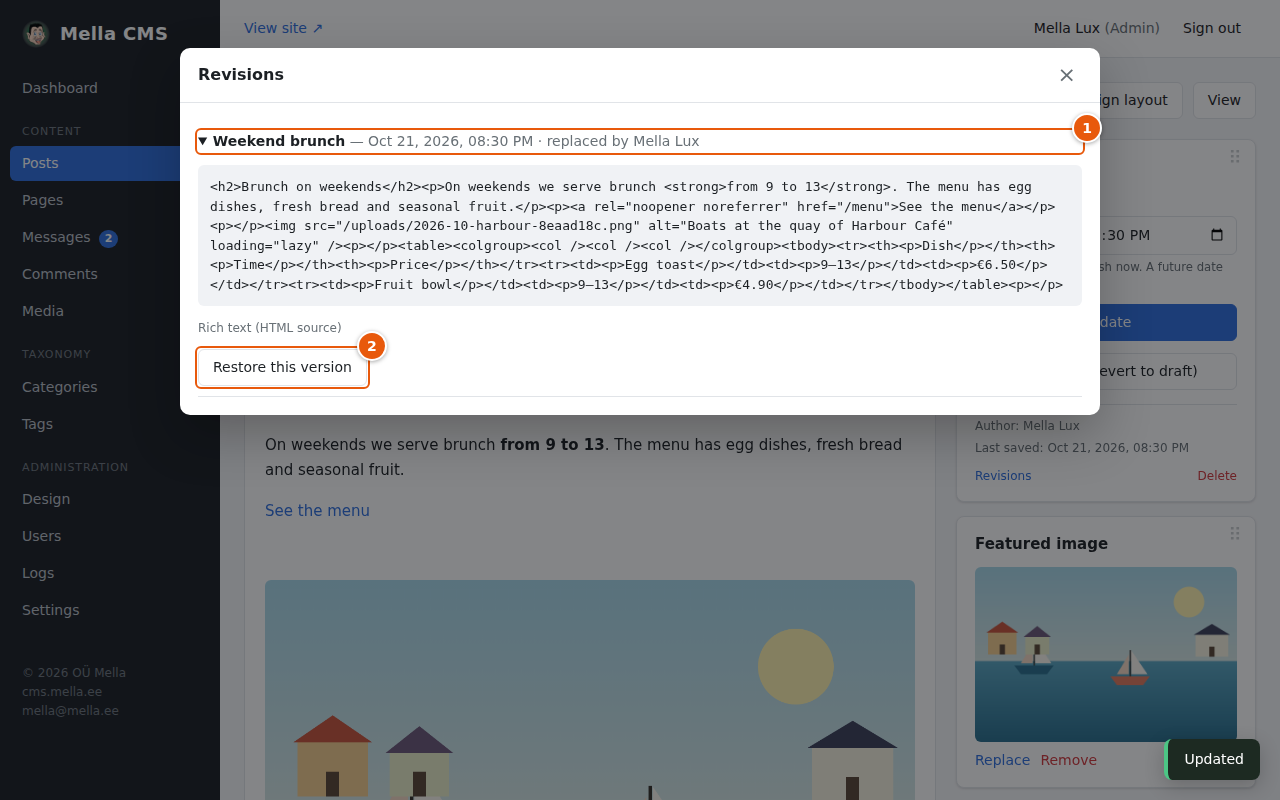Click the Updated toast notification

click(x=1212, y=759)
